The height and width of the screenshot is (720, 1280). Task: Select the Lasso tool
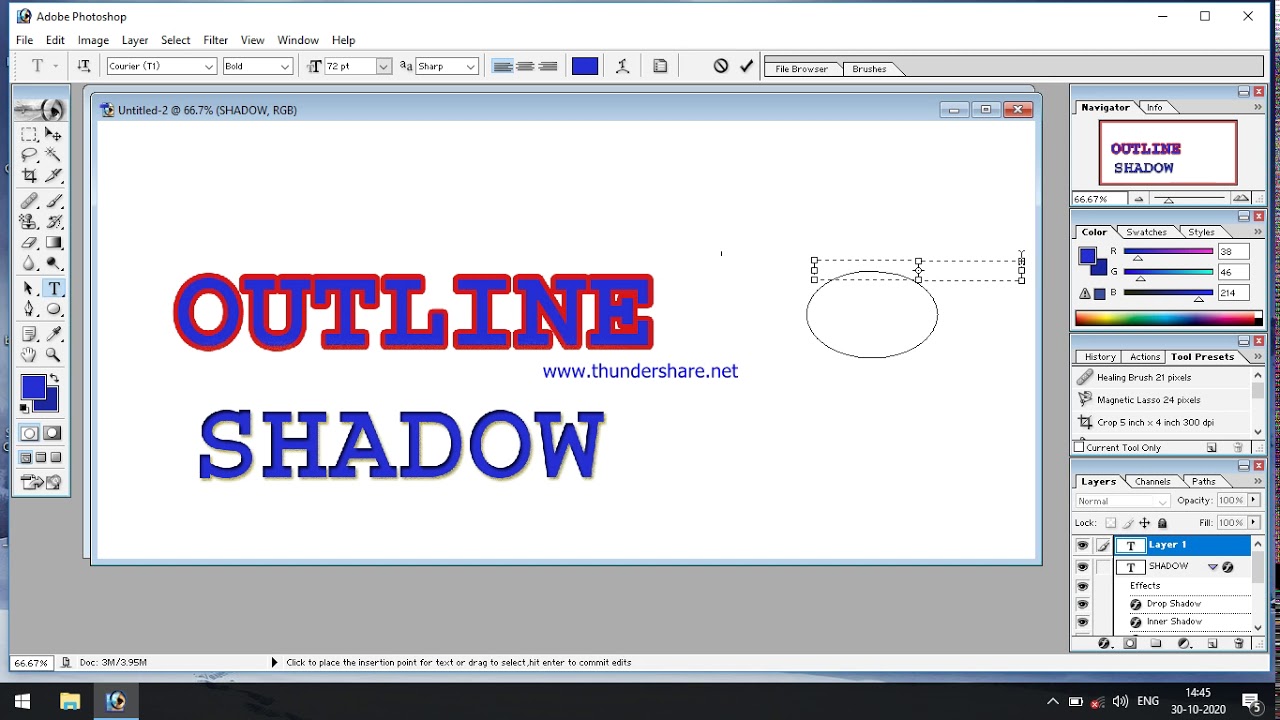pos(29,155)
